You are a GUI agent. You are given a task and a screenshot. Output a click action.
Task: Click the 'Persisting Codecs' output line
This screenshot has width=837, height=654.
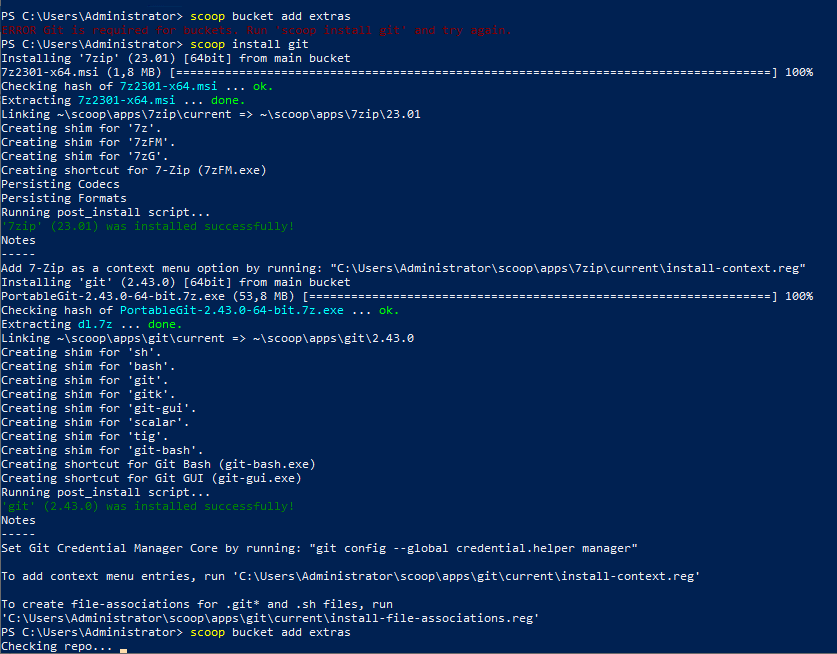point(60,184)
